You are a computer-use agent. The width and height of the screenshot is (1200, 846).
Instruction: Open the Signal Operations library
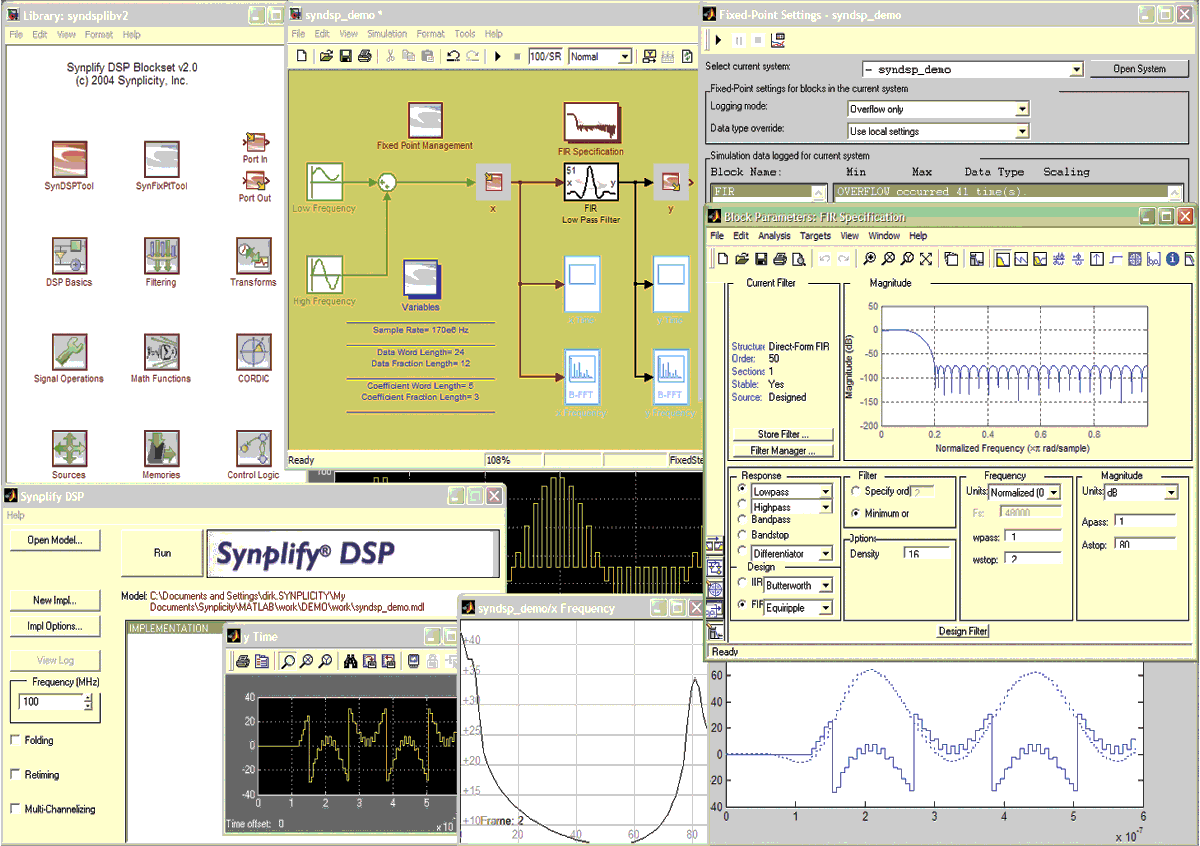click(x=69, y=352)
